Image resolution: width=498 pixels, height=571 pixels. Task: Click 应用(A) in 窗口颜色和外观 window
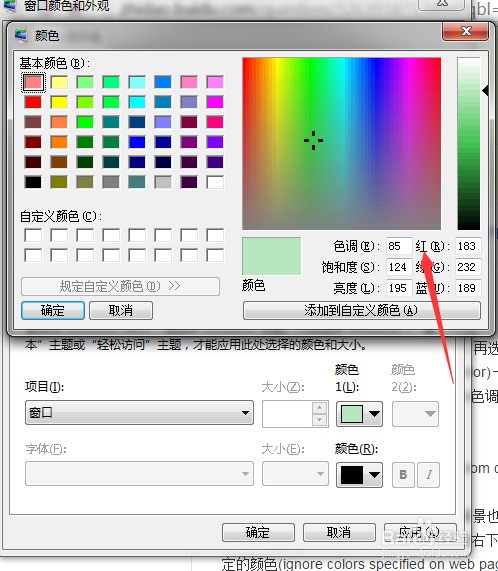pyautogui.click(x=420, y=533)
